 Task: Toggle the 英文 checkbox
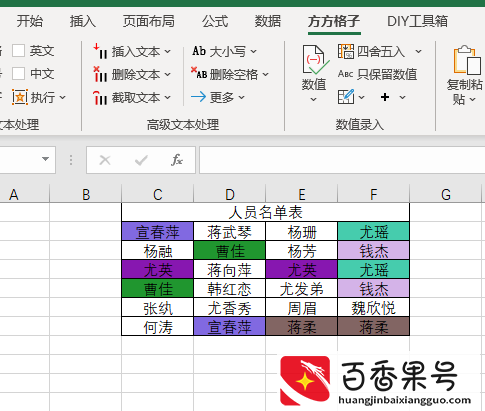click(18, 51)
